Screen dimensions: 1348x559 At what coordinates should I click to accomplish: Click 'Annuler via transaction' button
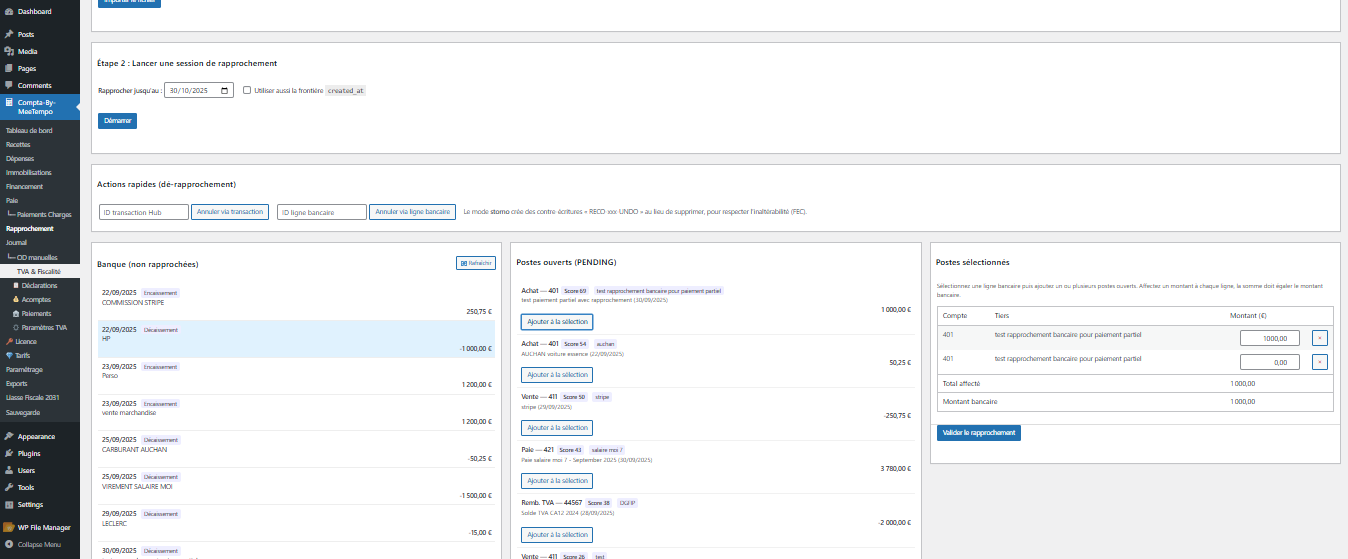(230, 212)
